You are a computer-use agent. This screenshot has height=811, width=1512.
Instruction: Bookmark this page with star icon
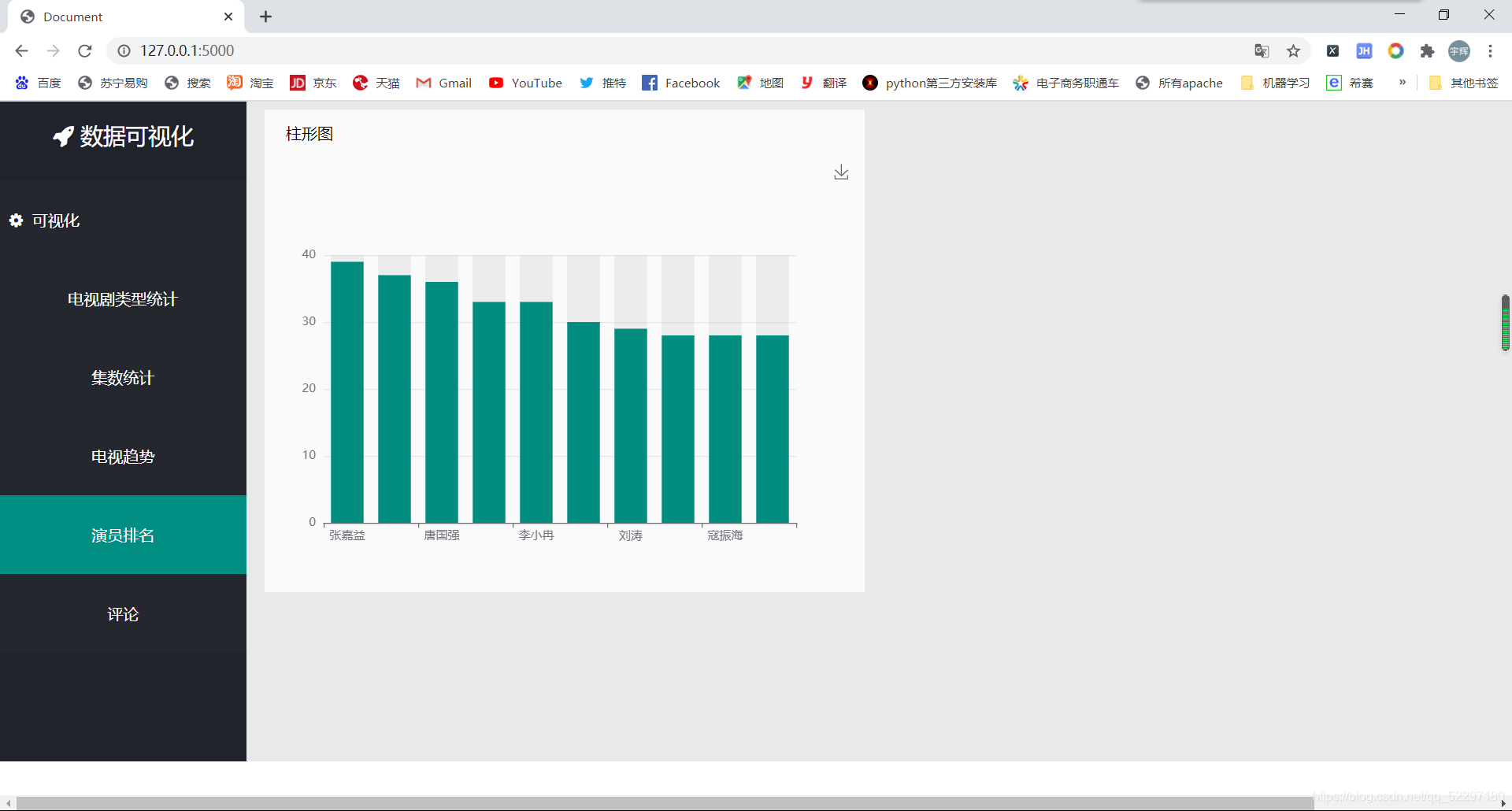point(1293,50)
